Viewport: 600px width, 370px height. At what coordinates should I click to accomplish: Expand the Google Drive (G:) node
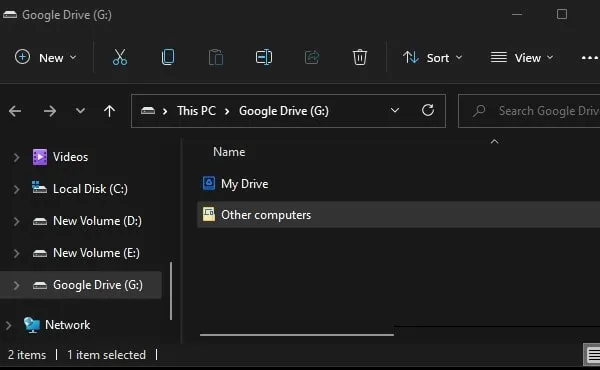pos(16,285)
